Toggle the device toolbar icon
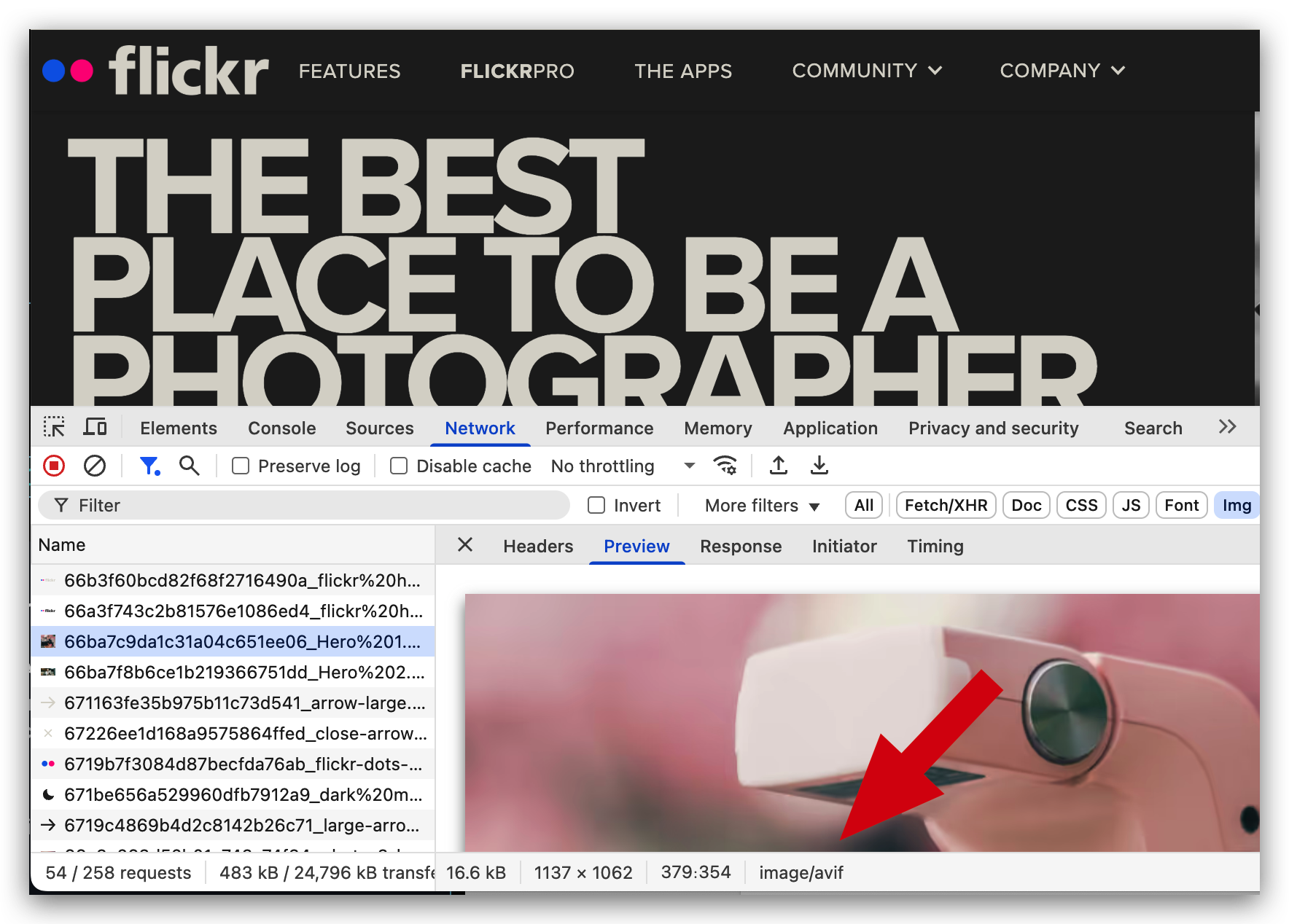The image size is (1289, 924). tap(95, 427)
